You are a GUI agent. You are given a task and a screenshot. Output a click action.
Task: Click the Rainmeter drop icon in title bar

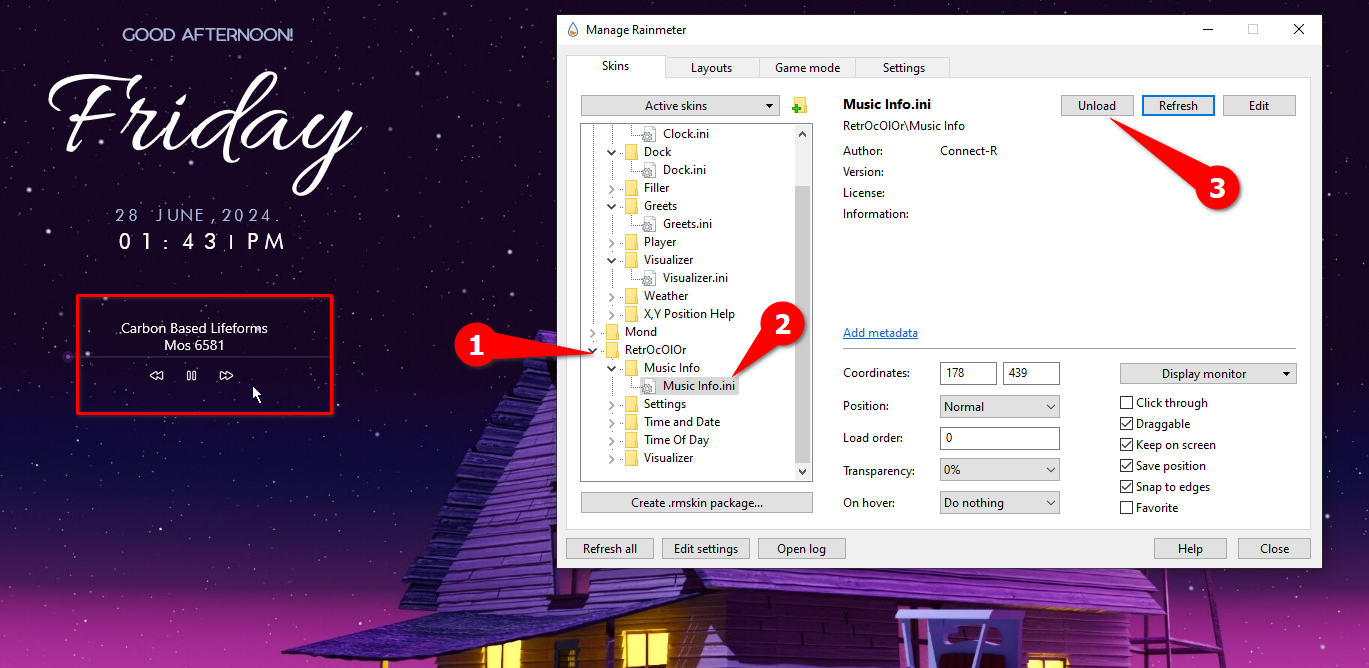(x=572, y=30)
